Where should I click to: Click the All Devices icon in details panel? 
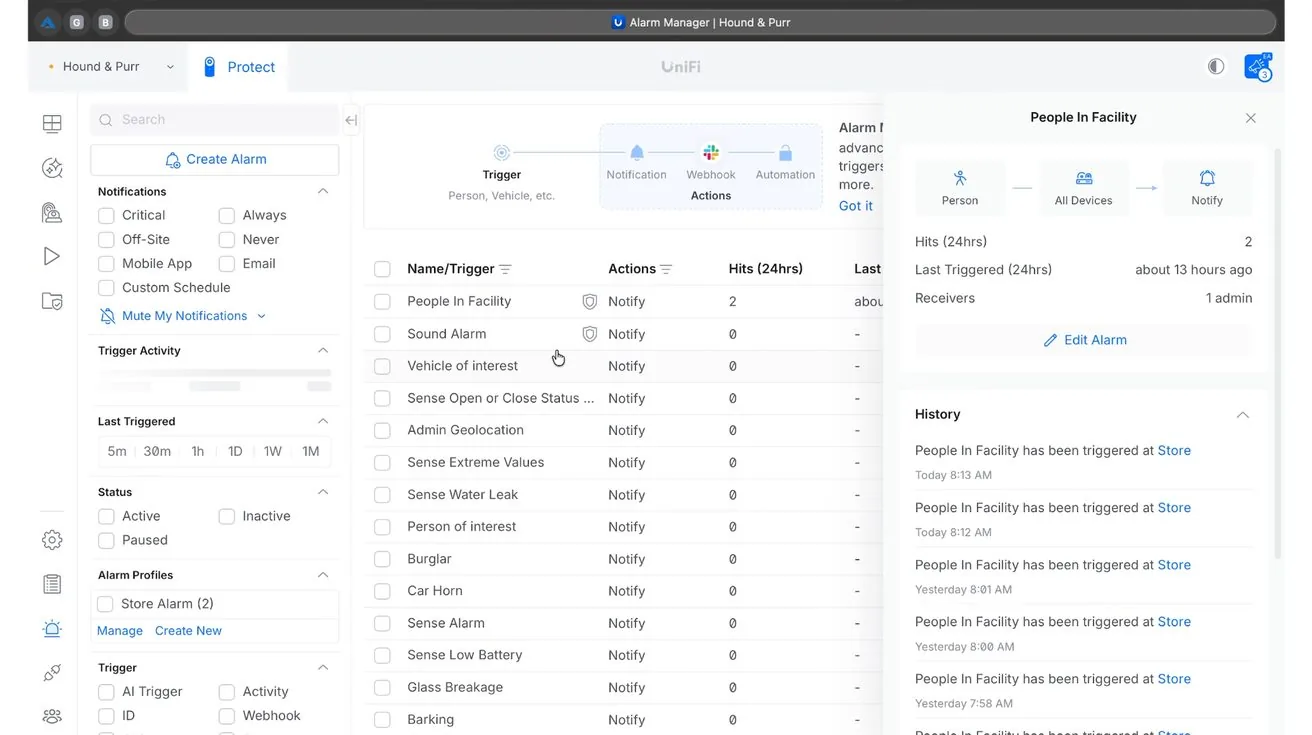point(1084,179)
